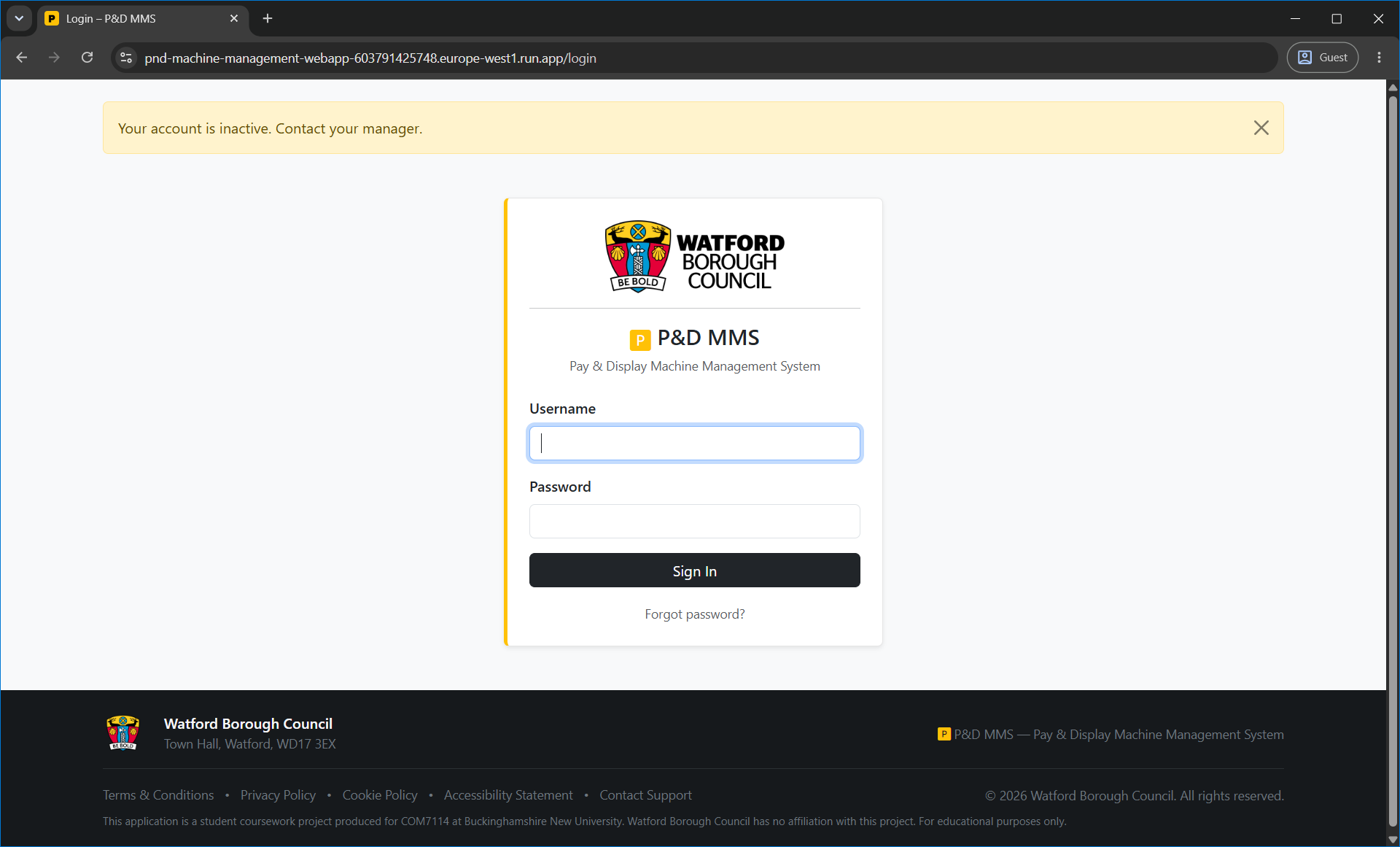The width and height of the screenshot is (1400, 847).
Task: Minimize the browser window
Action: [x=1295, y=18]
